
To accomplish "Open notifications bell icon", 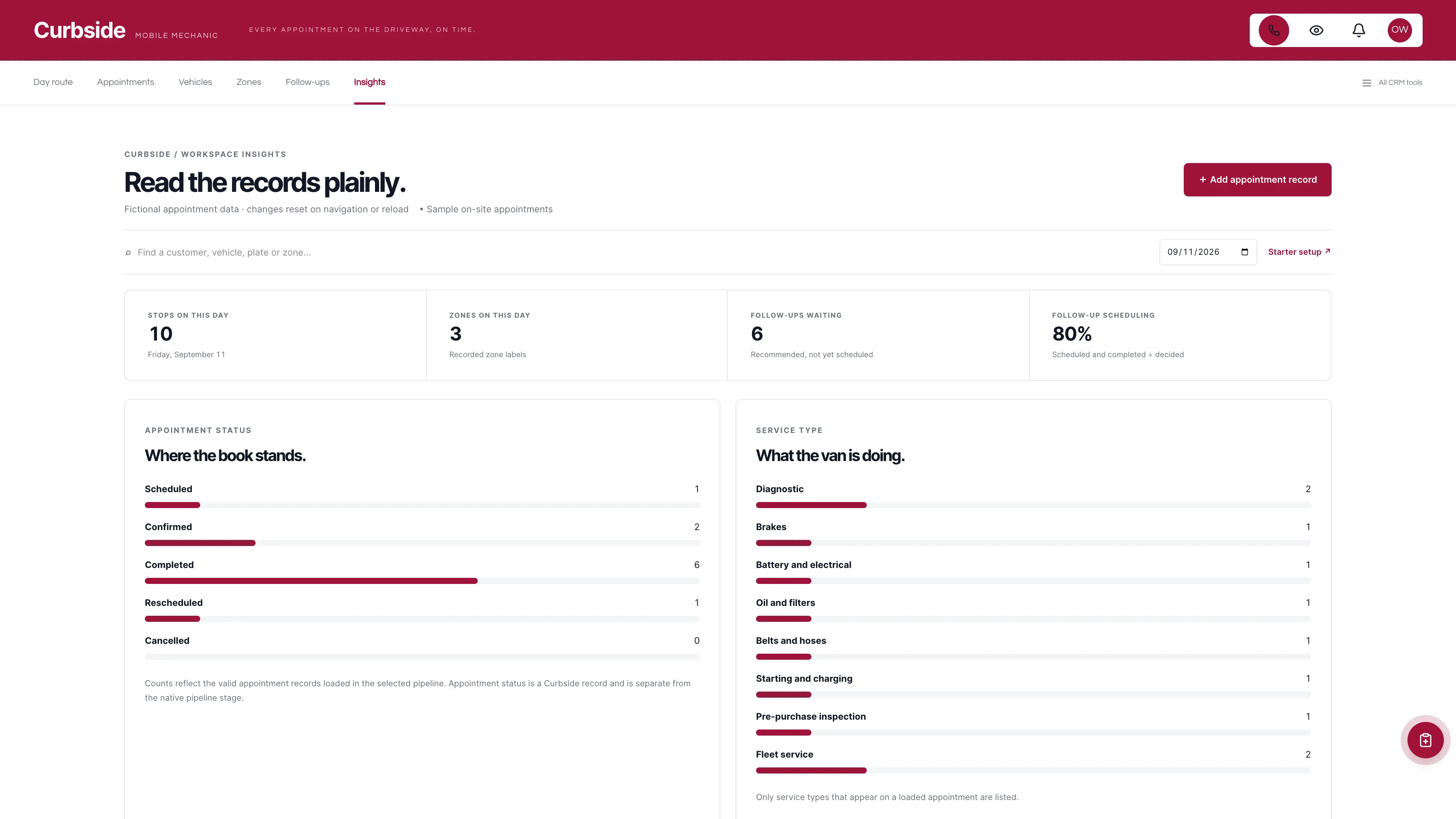I will tap(1358, 30).
